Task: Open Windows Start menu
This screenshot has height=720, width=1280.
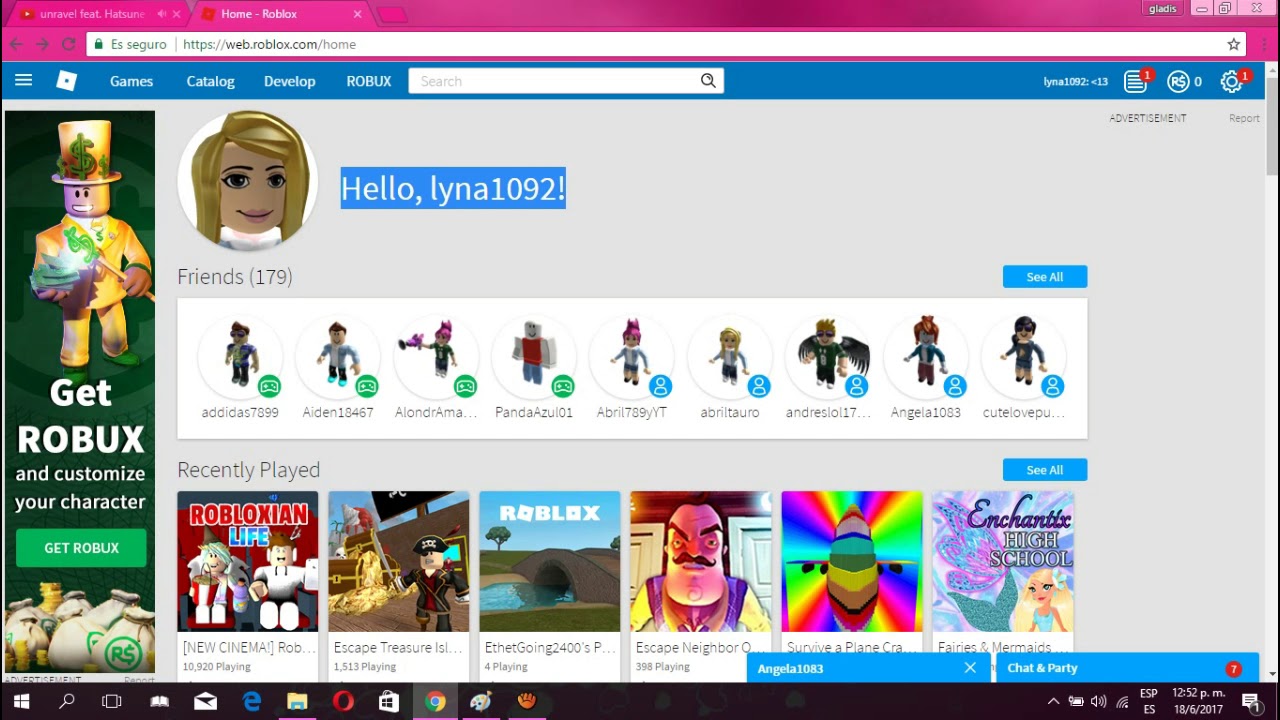Action: tap(20, 701)
